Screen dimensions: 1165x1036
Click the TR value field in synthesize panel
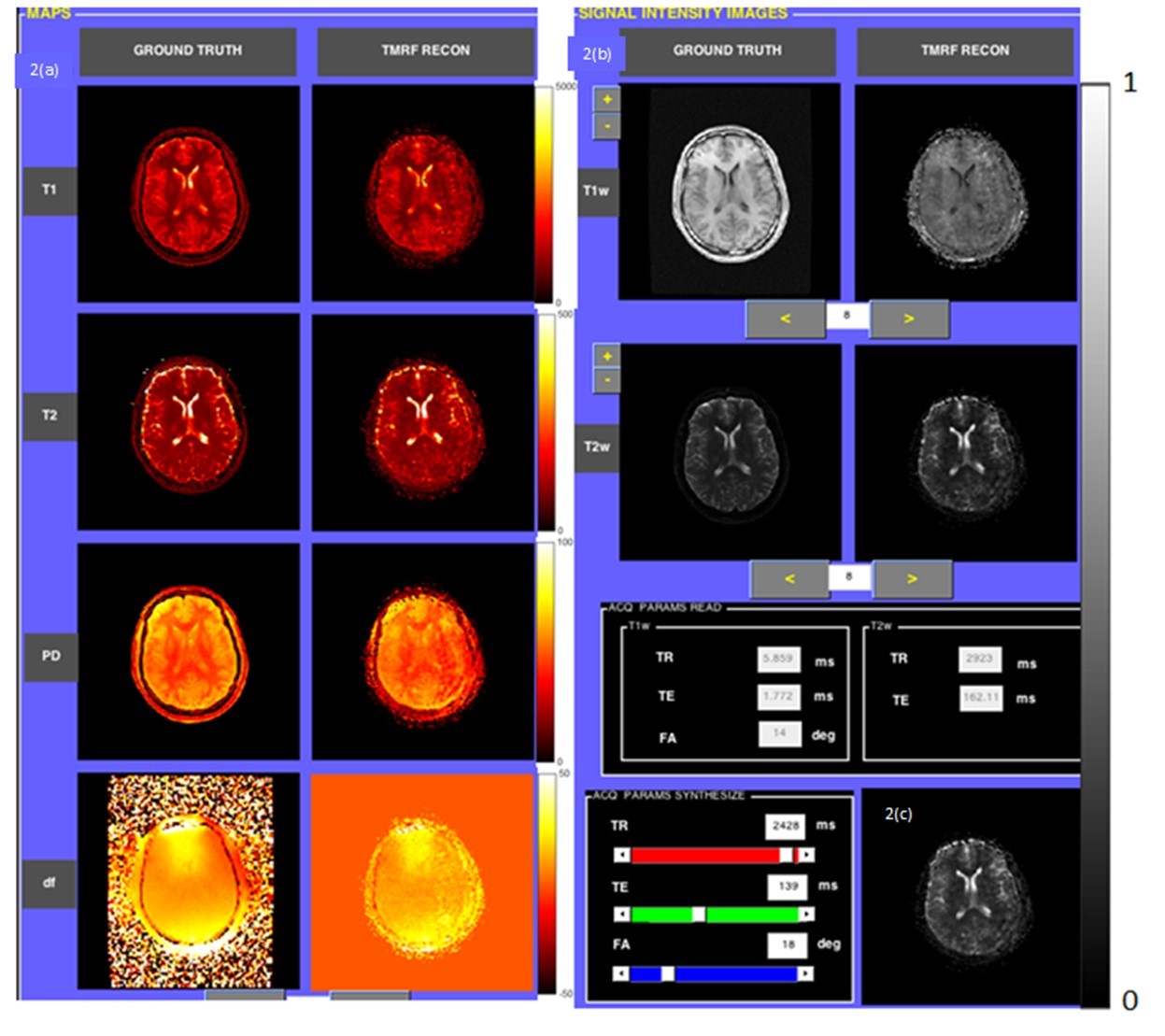(x=785, y=826)
